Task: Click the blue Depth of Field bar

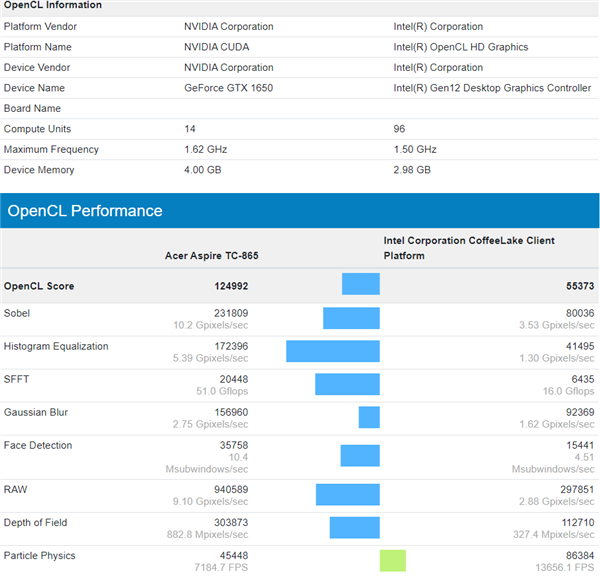Action: click(355, 528)
